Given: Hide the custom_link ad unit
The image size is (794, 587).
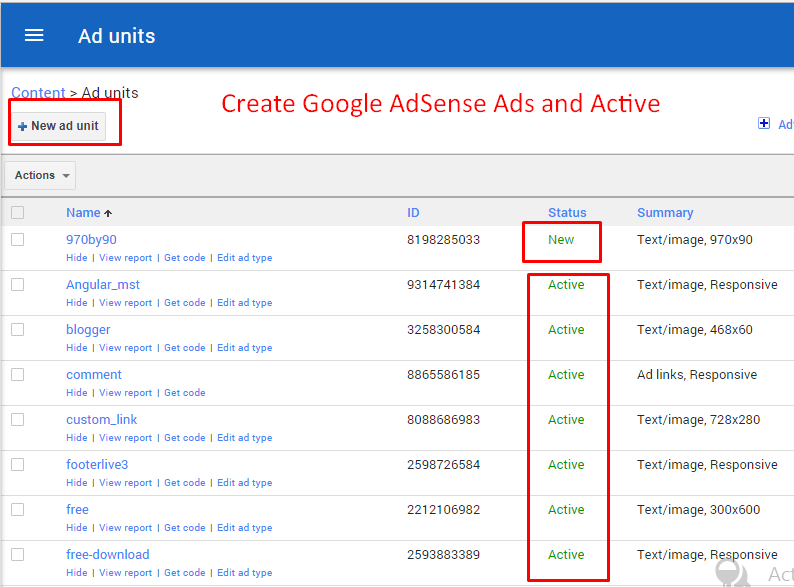Looking at the screenshot, I should coord(76,438).
